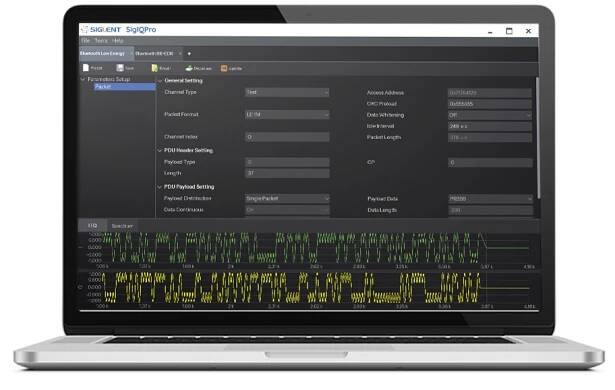
Task: Open the Channel Type dropdown
Action: [287, 92]
